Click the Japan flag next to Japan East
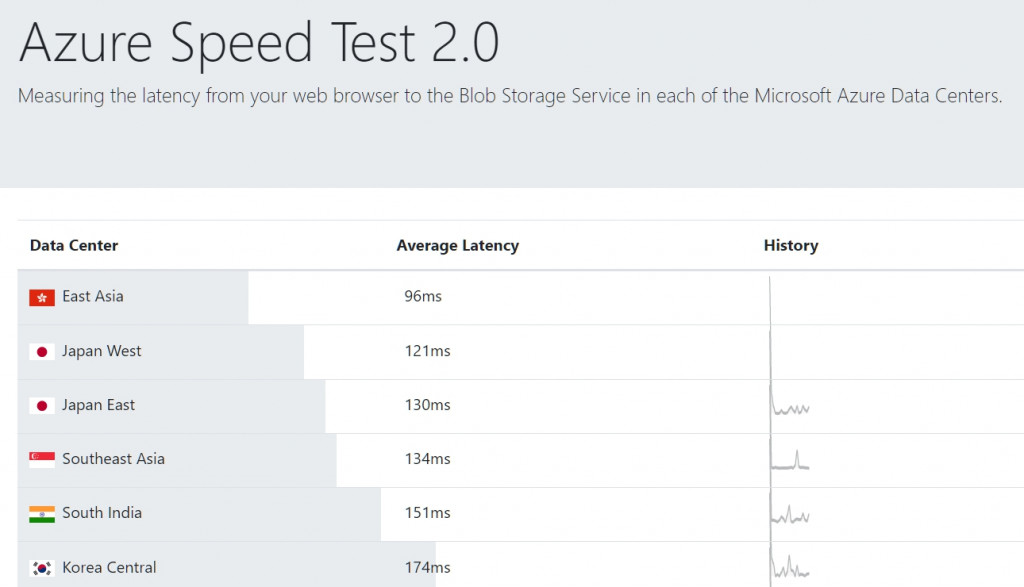The image size is (1024, 587). click(42, 406)
